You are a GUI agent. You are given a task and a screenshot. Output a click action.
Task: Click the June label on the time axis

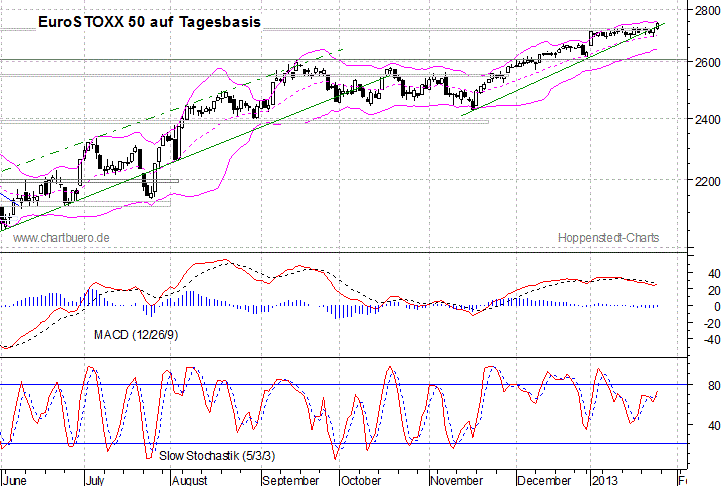[15, 480]
